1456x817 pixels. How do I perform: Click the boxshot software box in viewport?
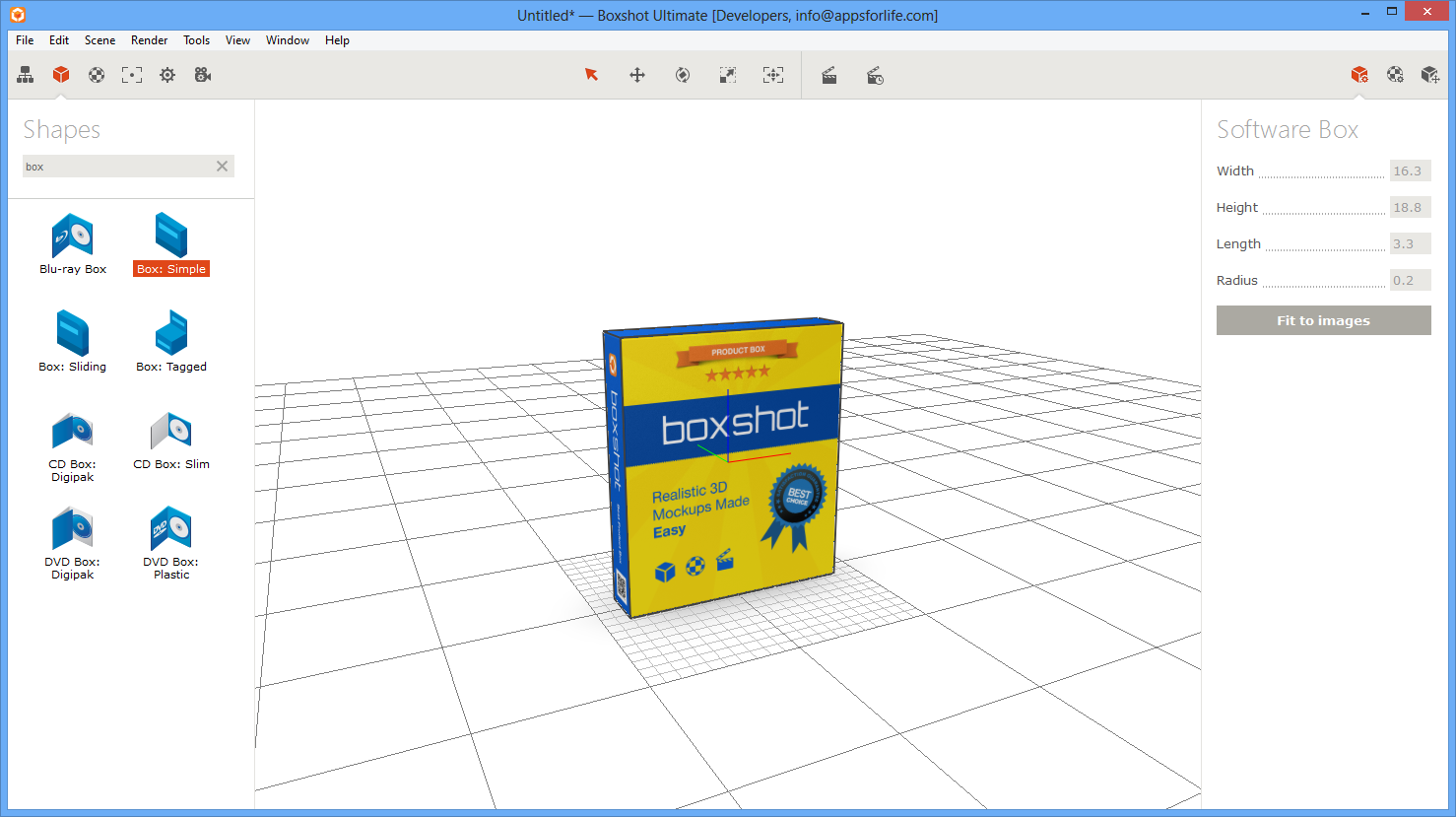(724, 468)
